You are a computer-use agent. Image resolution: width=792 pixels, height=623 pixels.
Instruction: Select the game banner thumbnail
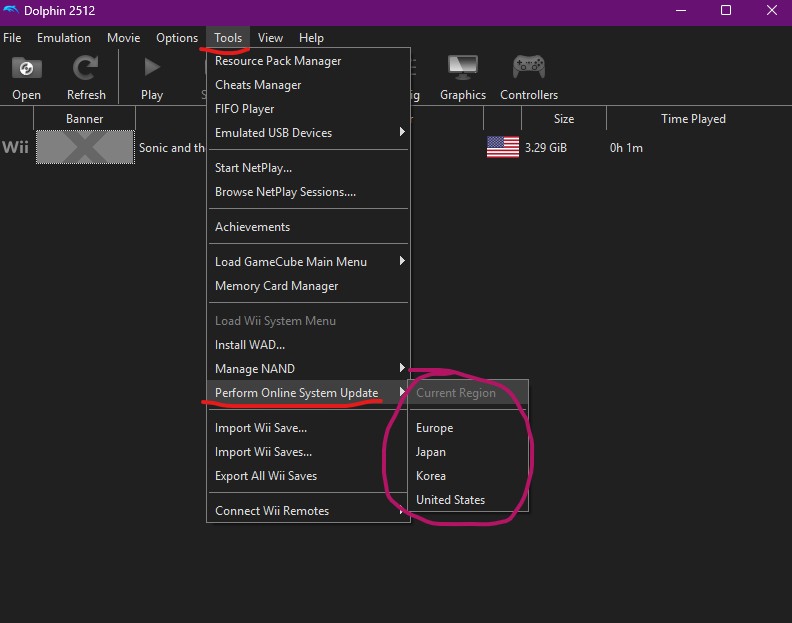coord(85,148)
